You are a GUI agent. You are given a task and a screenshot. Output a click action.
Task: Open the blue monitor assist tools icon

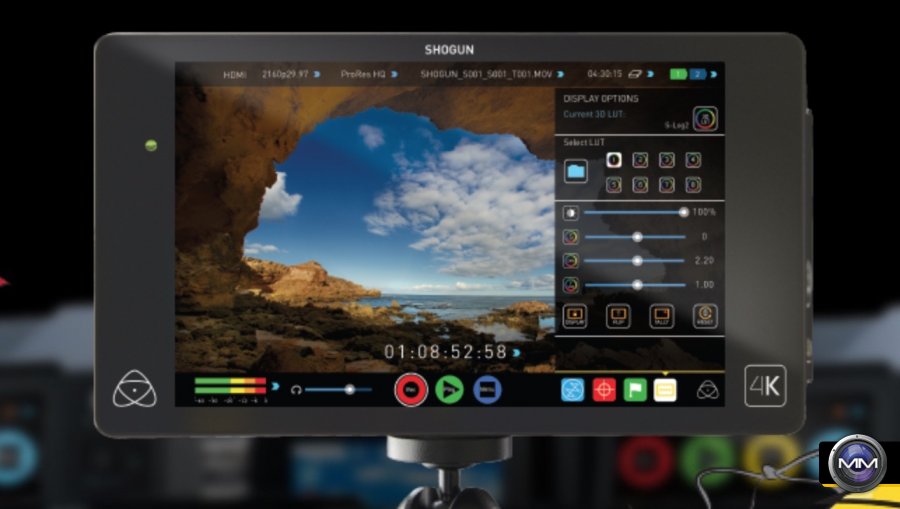572,390
